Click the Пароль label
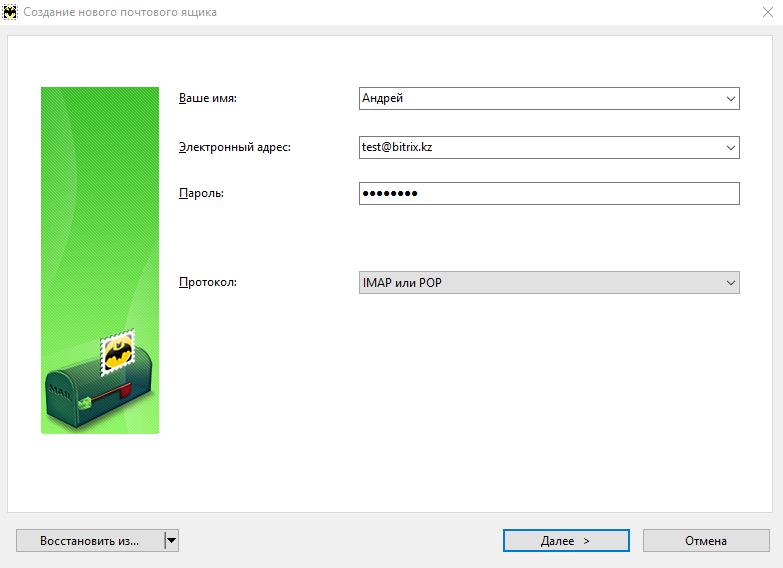Screen dimensions: 783x568 [x=201, y=193]
